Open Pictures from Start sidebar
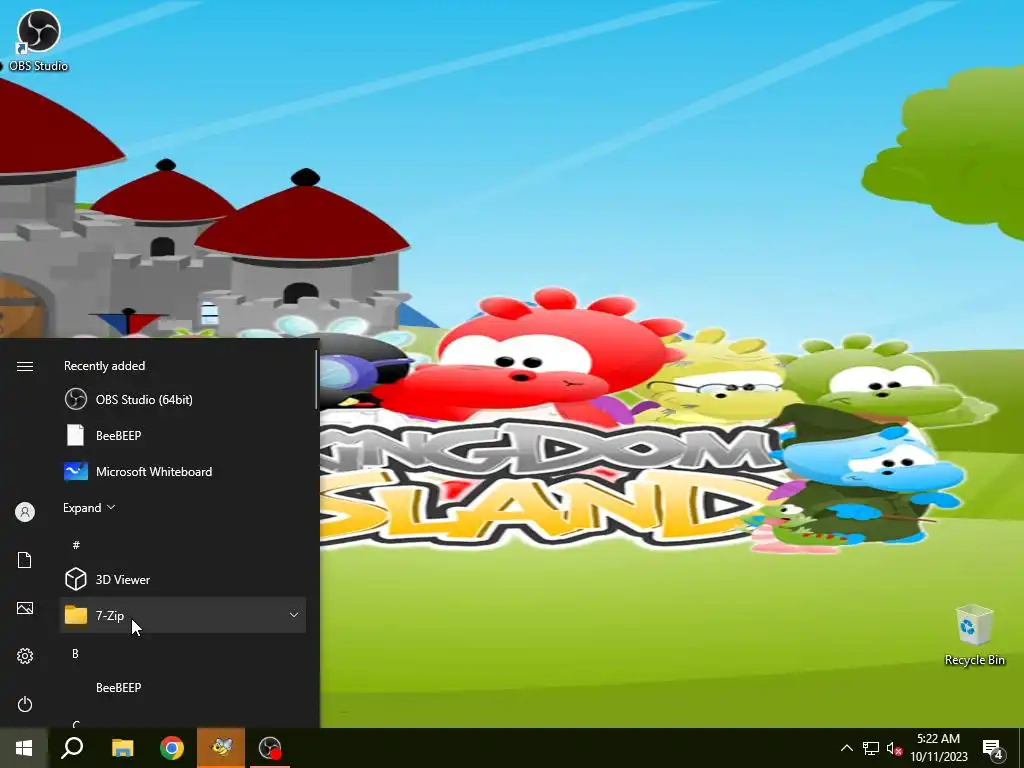1024x768 pixels. (25, 608)
